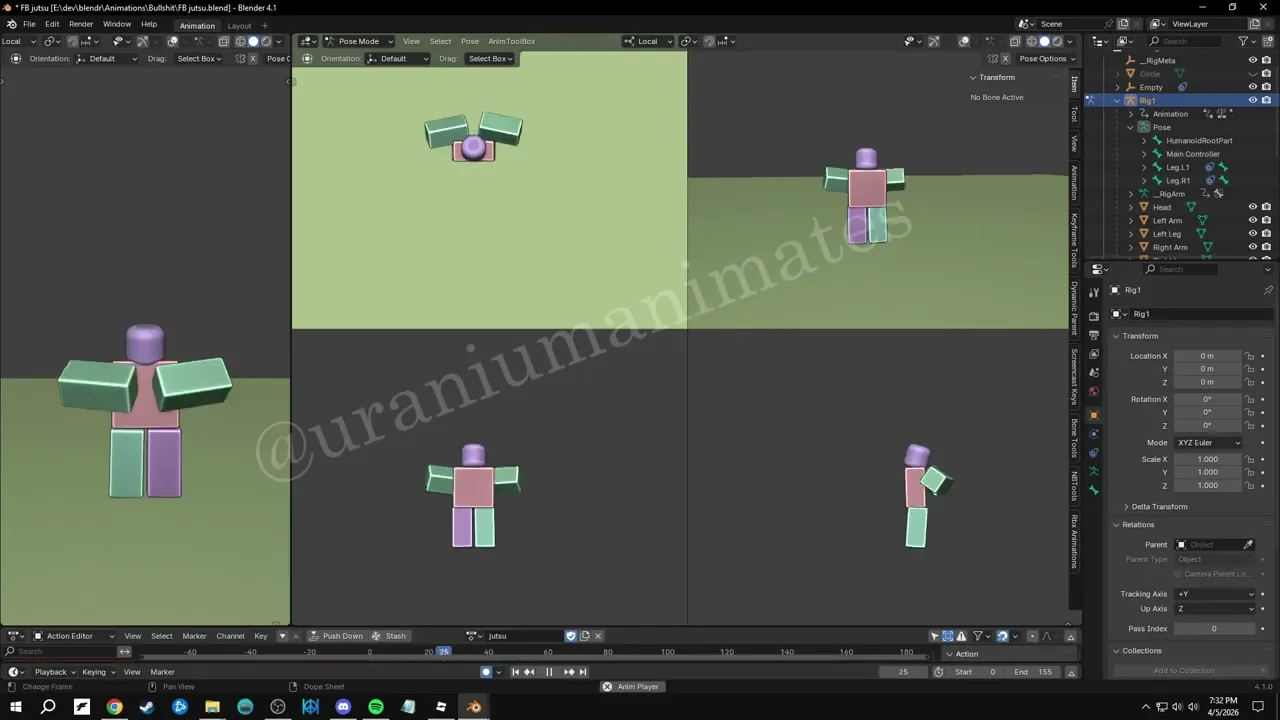Screen dimensions: 1280x720
Task: Switch to the Layout workspace tab
Action: tap(240, 26)
